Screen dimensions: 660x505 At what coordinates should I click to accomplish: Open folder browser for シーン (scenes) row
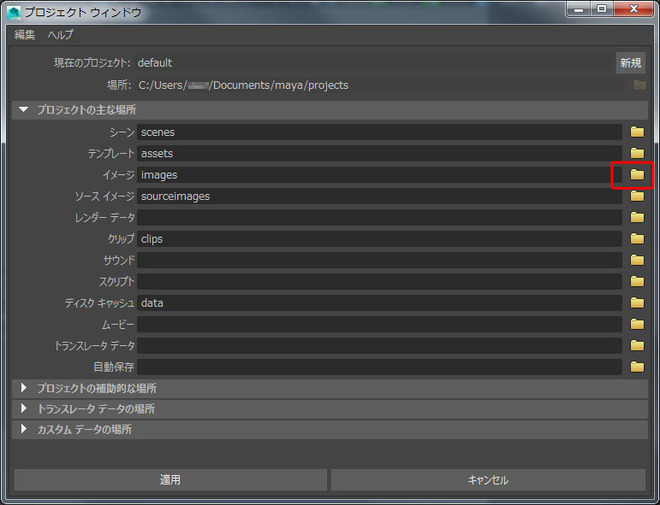[637, 132]
